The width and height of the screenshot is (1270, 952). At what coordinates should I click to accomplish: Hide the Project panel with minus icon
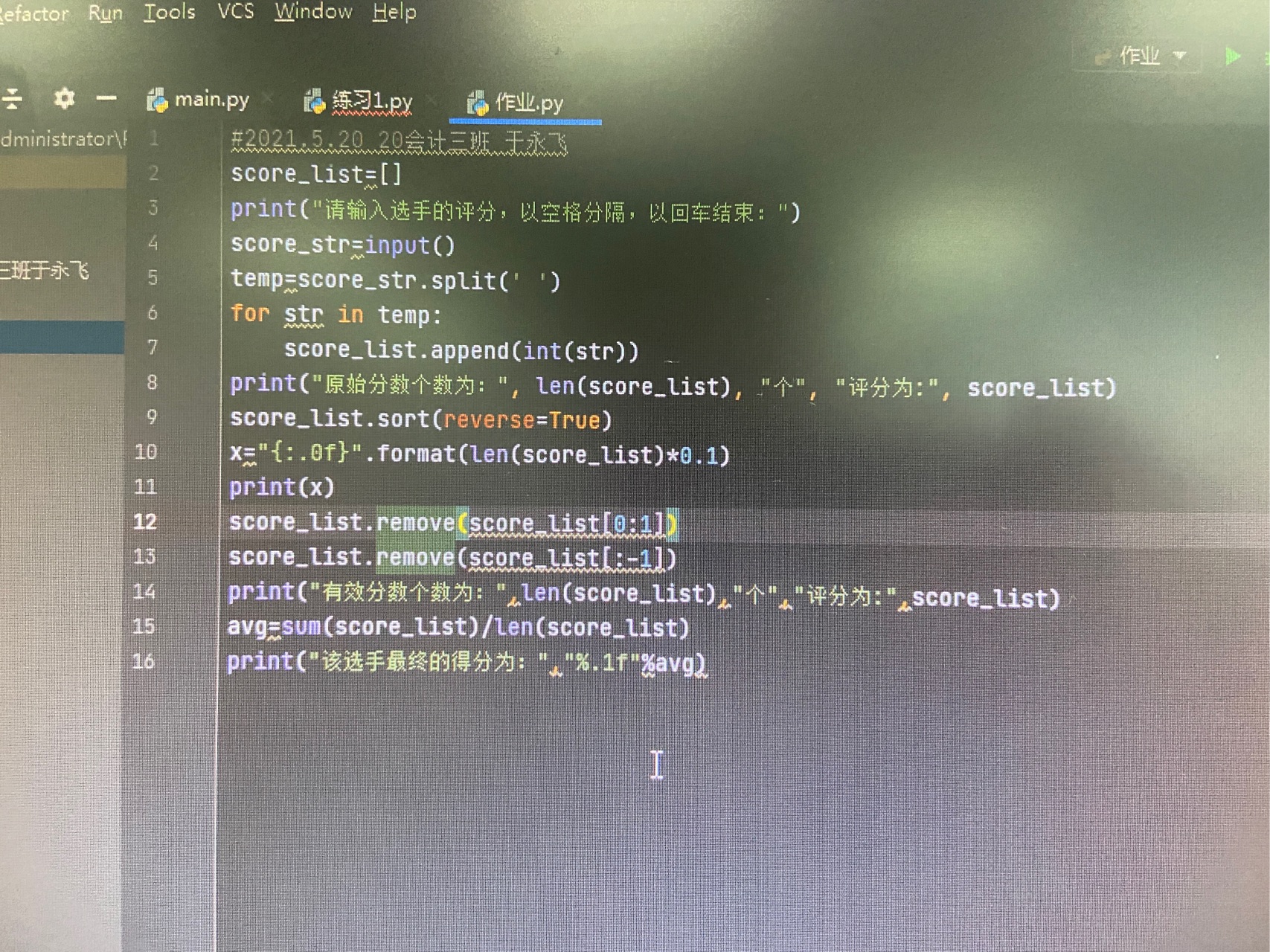point(106,98)
